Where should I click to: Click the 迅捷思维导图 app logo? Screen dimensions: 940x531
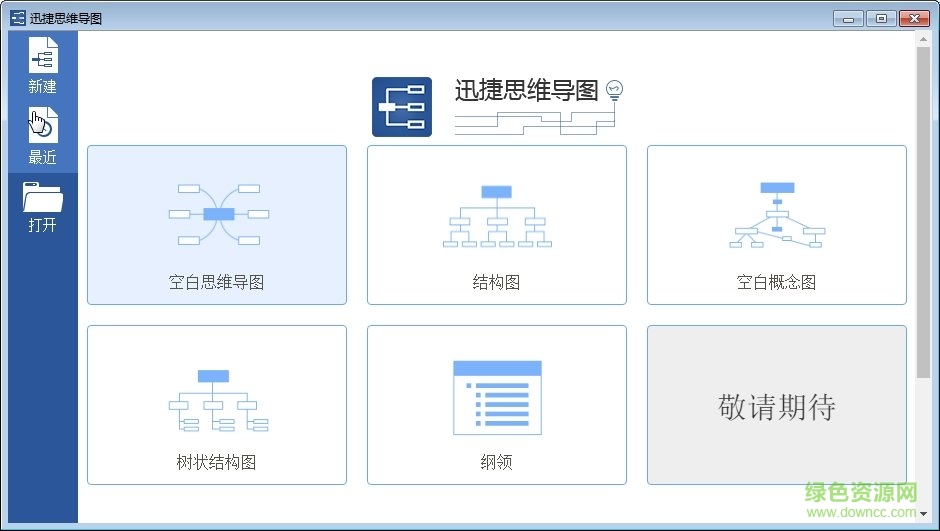402,107
